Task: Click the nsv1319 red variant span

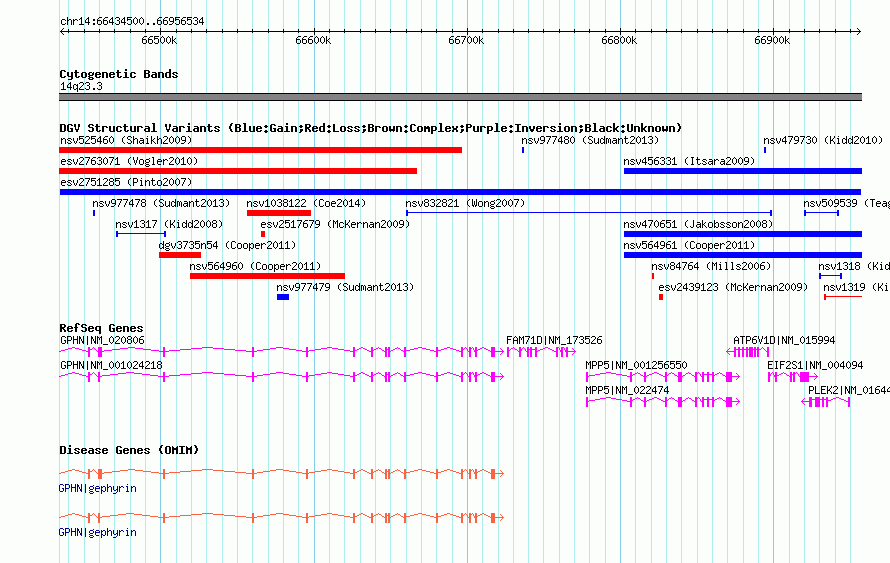Action: point(843,297)
